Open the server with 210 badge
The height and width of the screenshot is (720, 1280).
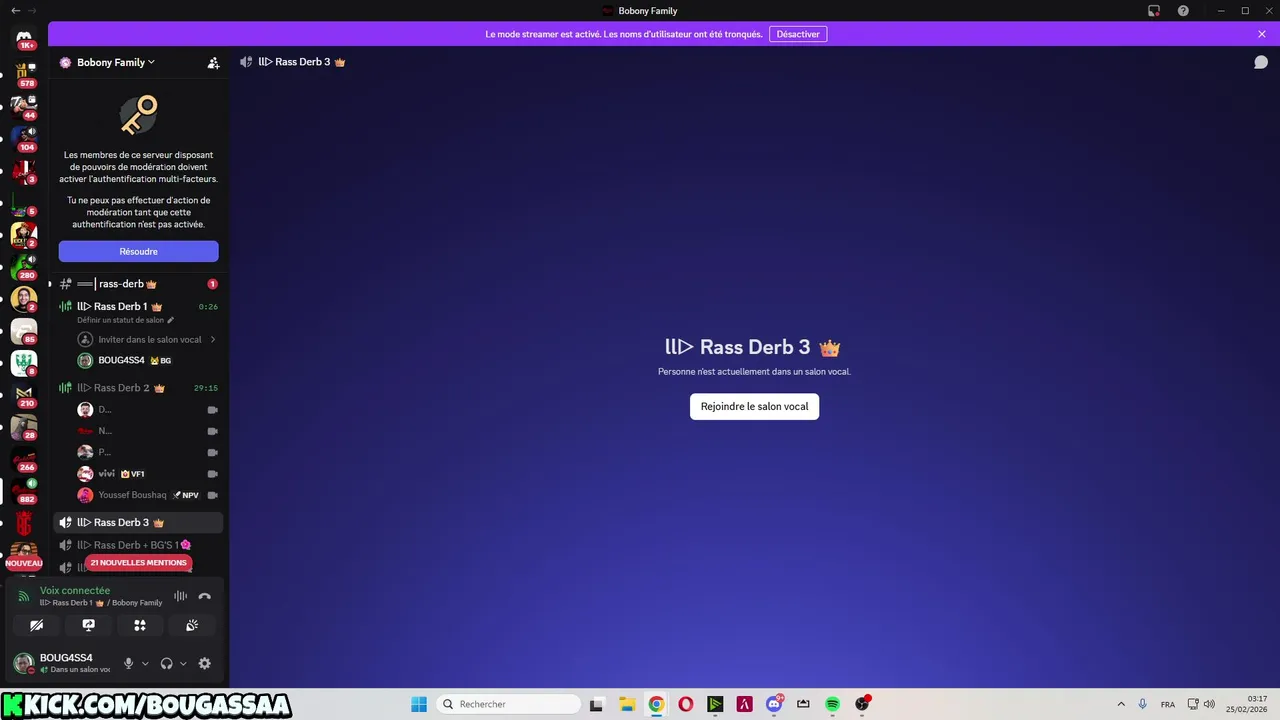(x=24, y=394)
